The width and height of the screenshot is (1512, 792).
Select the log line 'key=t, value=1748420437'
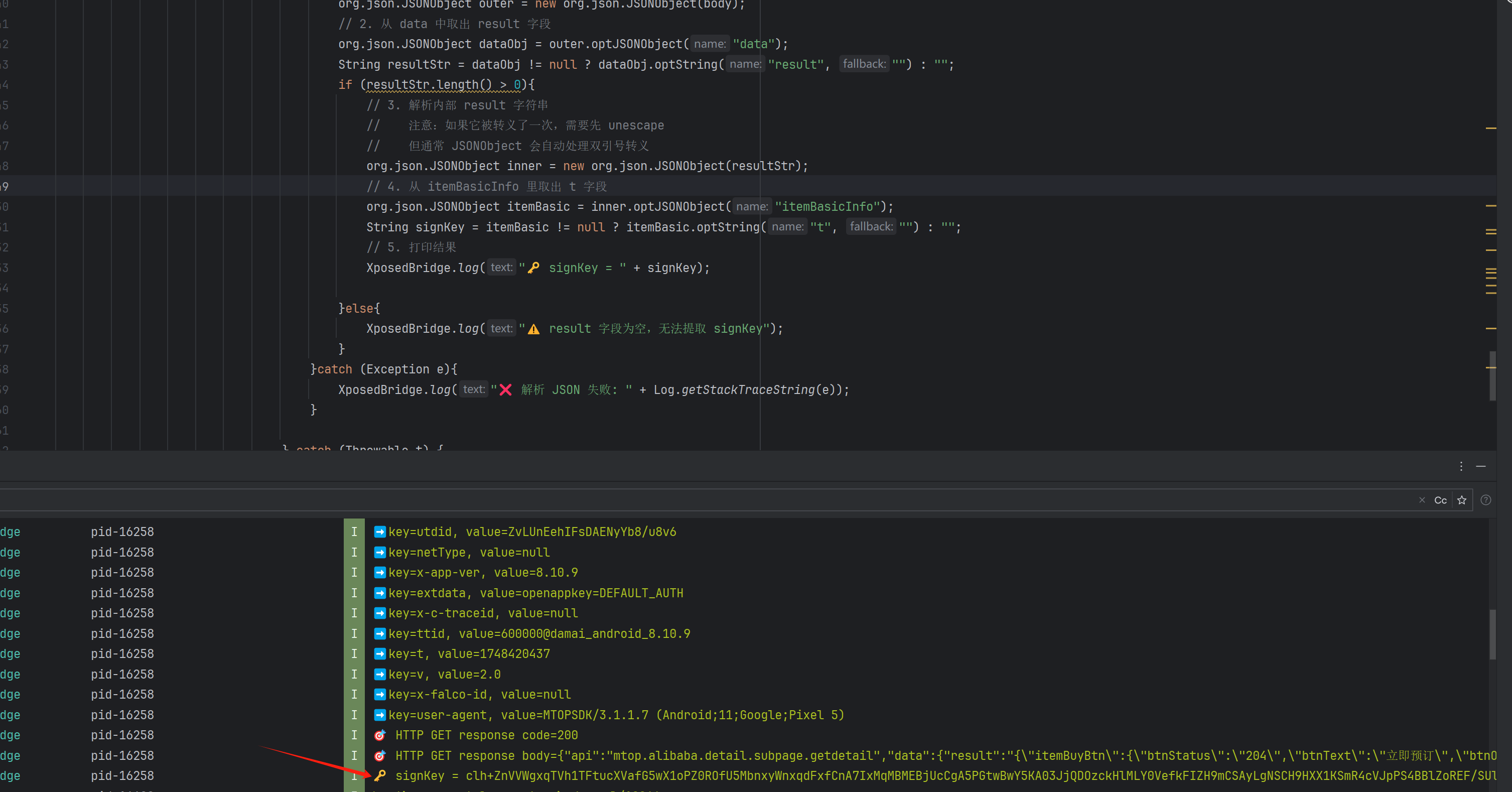pyautogui.click(x=469, y=653)
